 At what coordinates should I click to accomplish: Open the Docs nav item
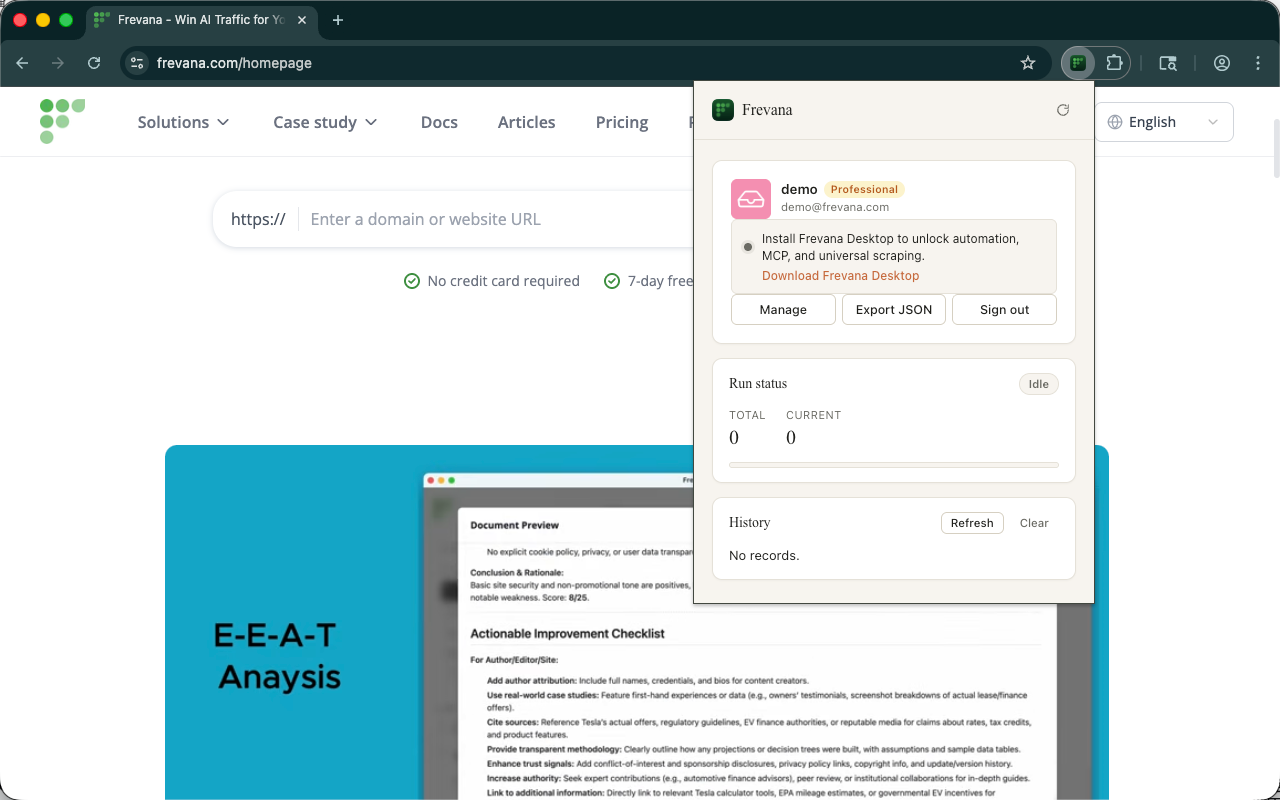click(x=439, y=122)
